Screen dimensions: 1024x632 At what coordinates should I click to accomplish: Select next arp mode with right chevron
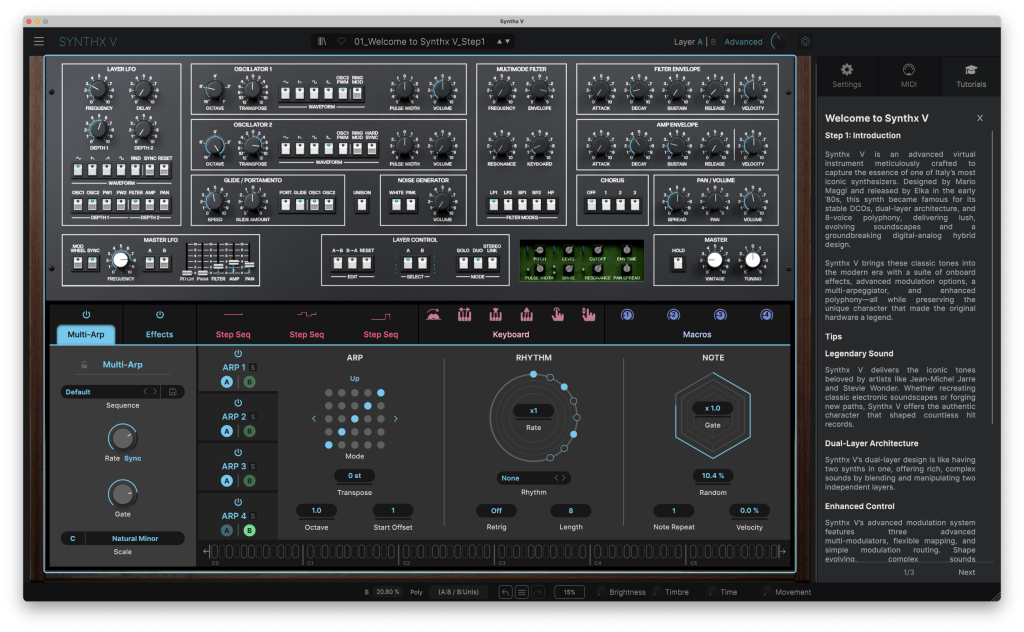(395, 419)
